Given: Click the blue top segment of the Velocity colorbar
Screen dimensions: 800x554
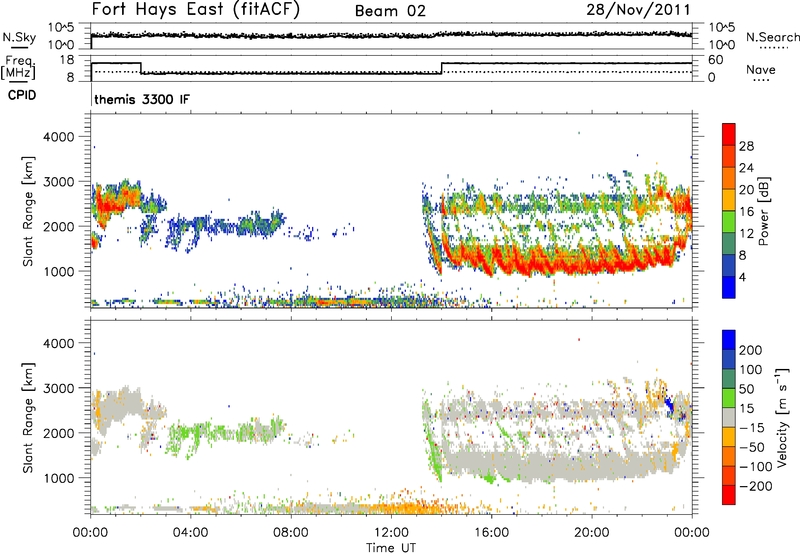Looking at the screenshot, I should [729, 340].
